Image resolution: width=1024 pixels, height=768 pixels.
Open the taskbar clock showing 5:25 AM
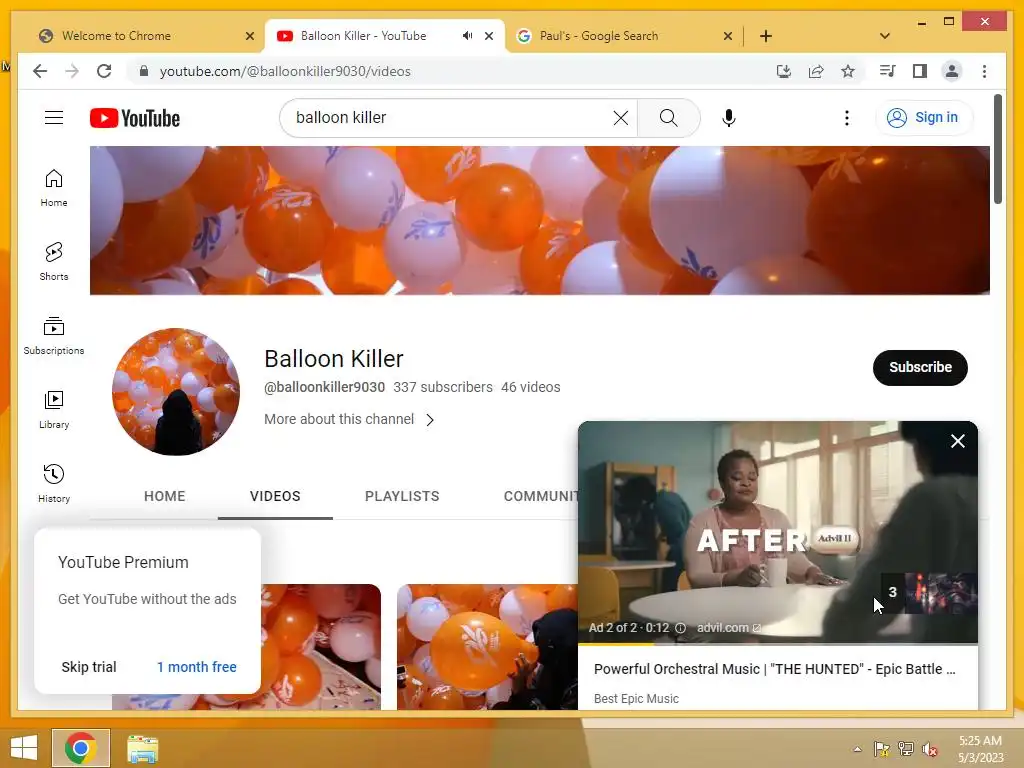(980, 749)
